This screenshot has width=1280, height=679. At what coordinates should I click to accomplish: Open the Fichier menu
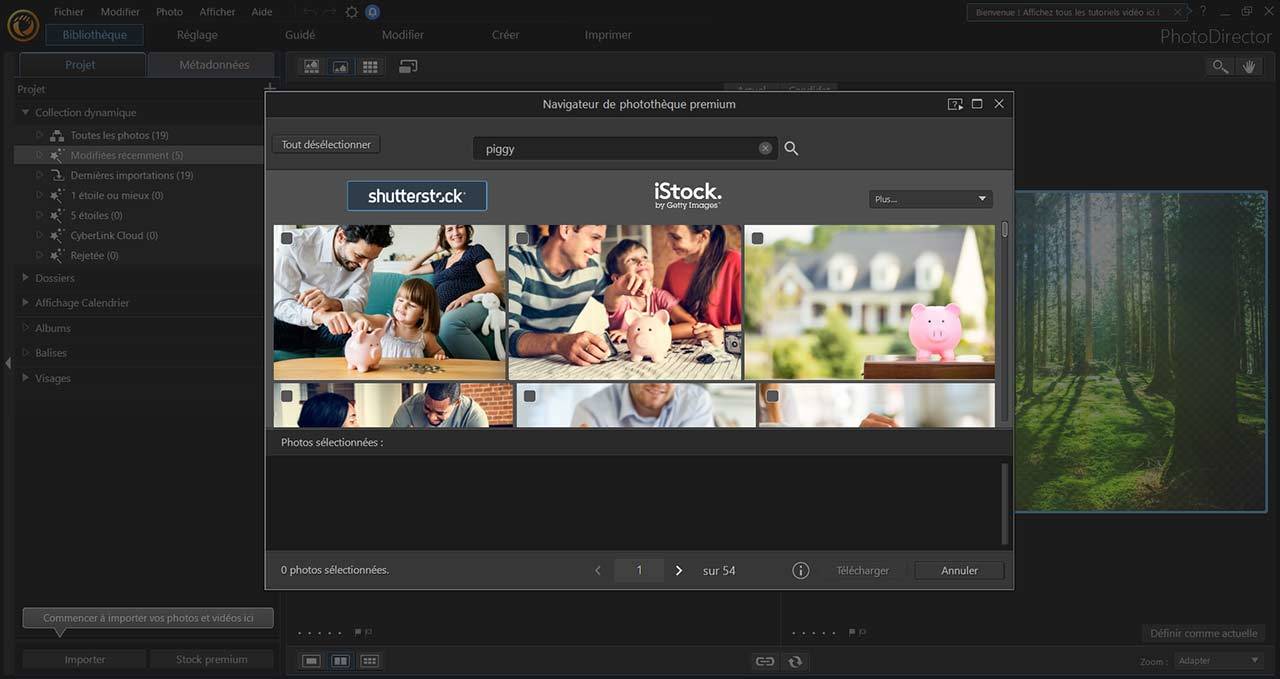69,12
